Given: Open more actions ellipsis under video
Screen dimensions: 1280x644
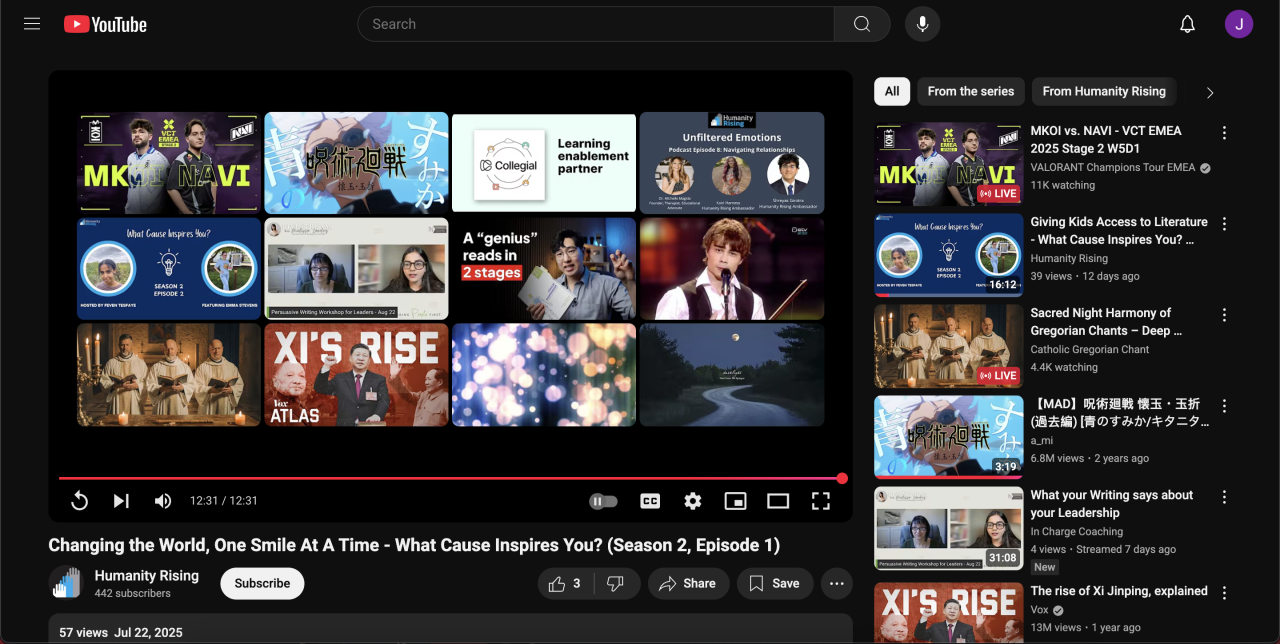Looking at the screenshot, I should pyautogui.click(x=837, y=583).
